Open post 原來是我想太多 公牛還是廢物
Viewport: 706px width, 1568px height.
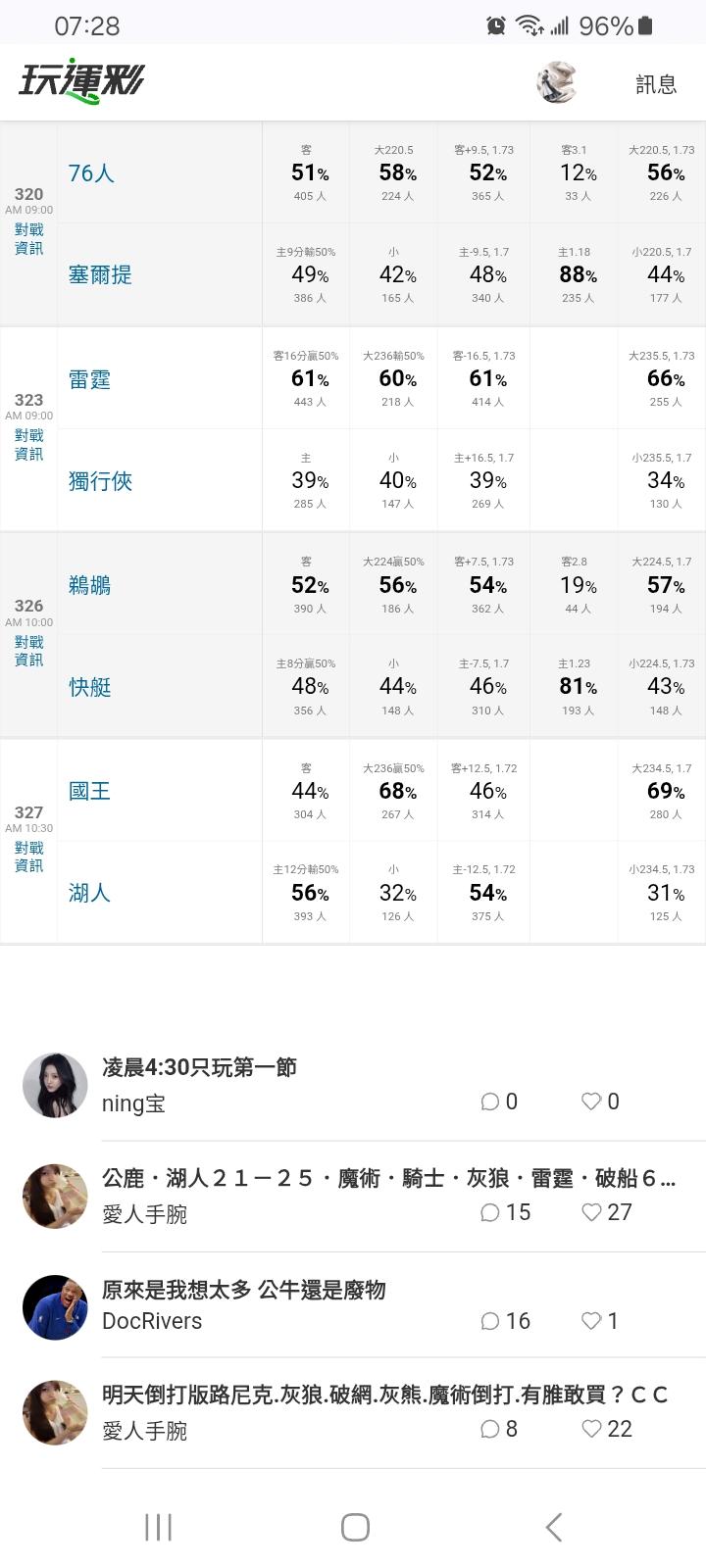(244, 1290)
